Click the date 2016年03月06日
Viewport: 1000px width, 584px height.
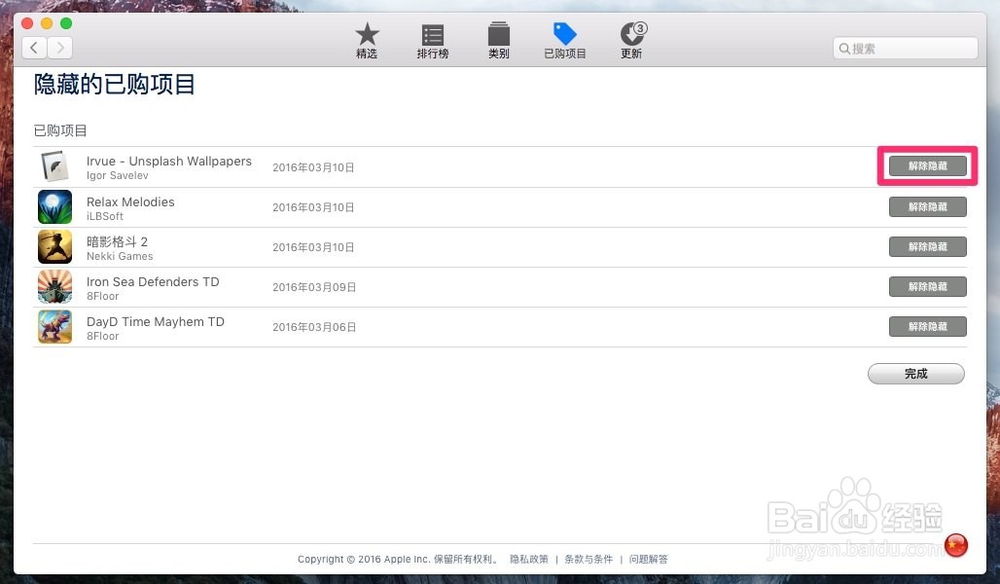pyautogui.click(x=314, y=327)
